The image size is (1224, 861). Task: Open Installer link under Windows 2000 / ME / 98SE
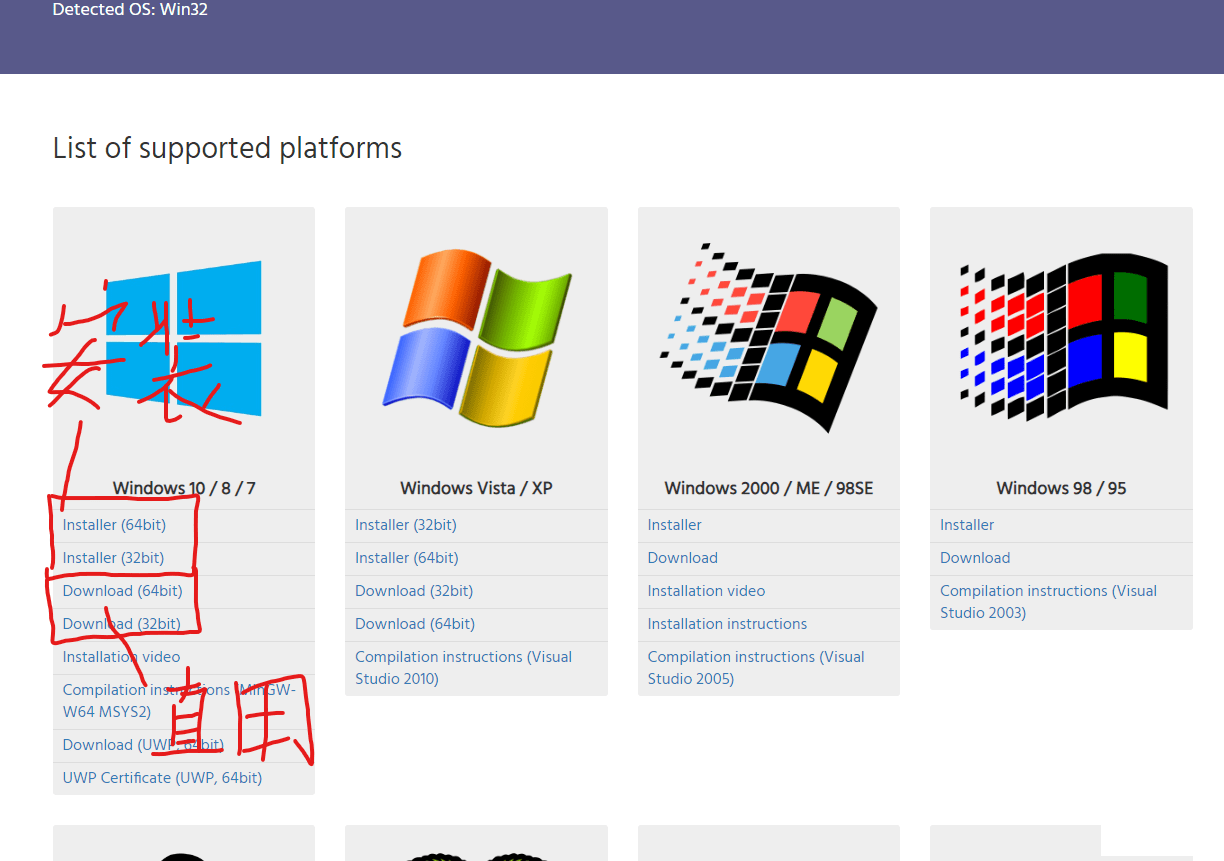pyautogui.click(x=675, y=525)
